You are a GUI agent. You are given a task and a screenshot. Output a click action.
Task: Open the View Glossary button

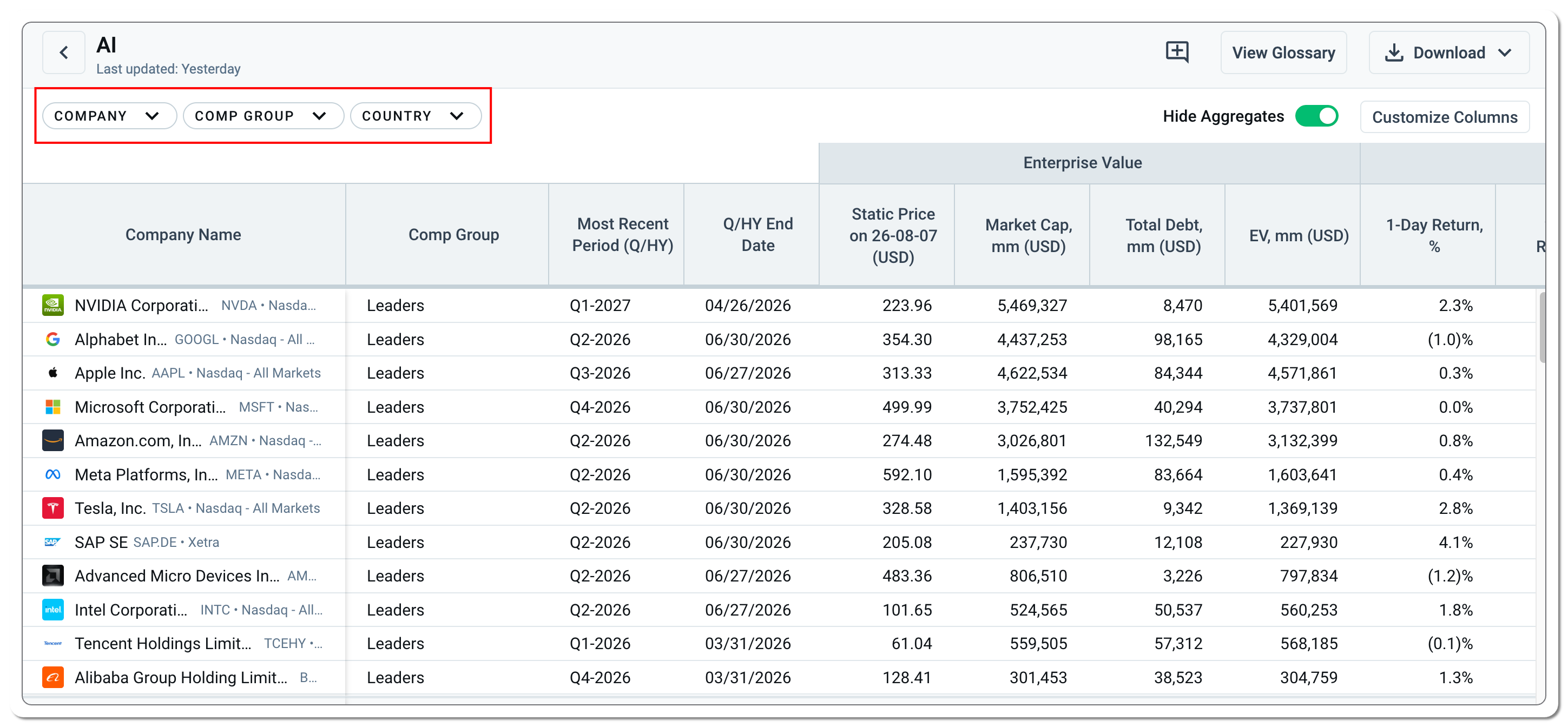pos(1284,53)
